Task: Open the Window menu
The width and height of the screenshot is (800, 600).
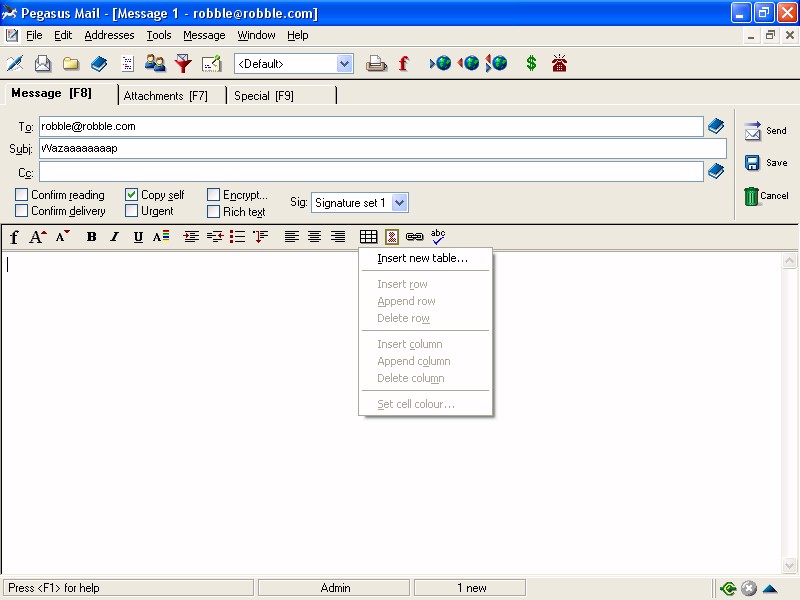Action: coord(256,35)
